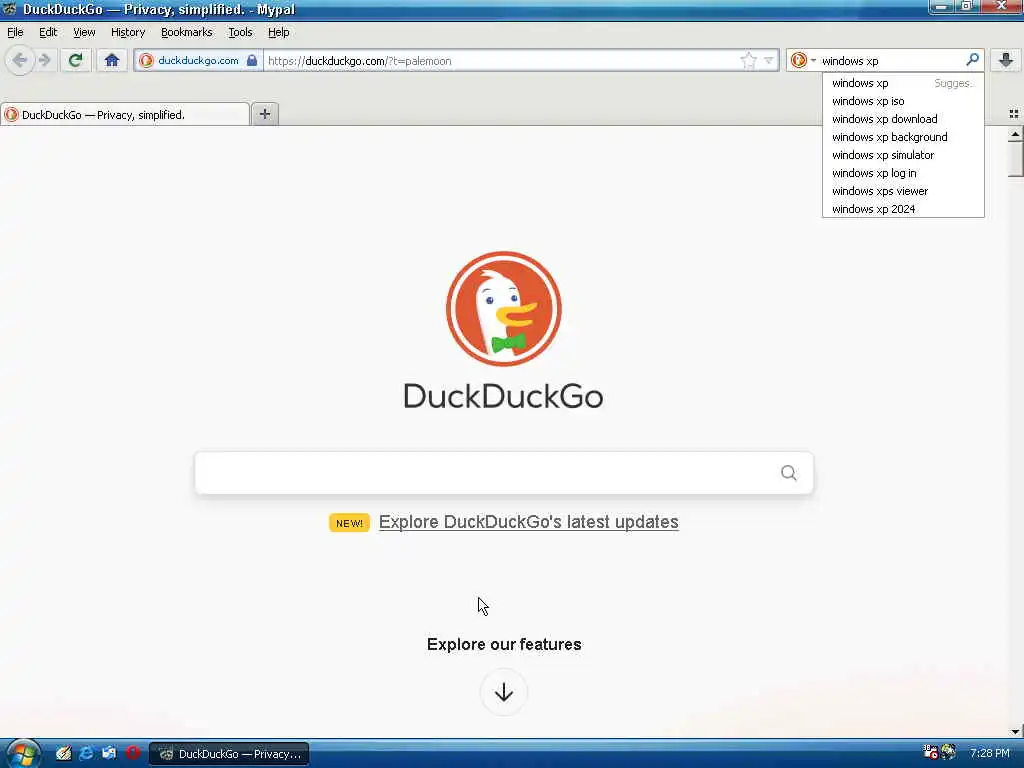Click the magnifier to search for windows xp
The image size is (1024, 768).
972,60
